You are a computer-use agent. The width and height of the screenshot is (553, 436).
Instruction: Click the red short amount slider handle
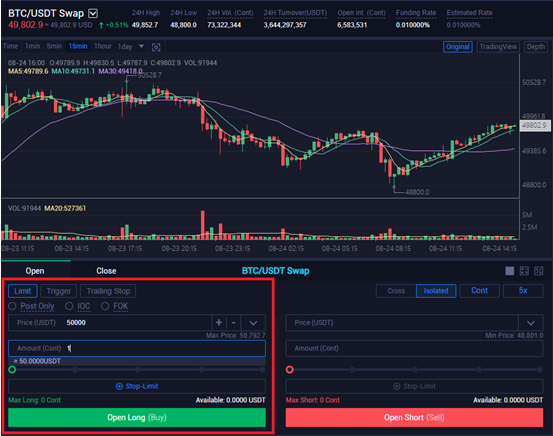(x=290, y=370)
